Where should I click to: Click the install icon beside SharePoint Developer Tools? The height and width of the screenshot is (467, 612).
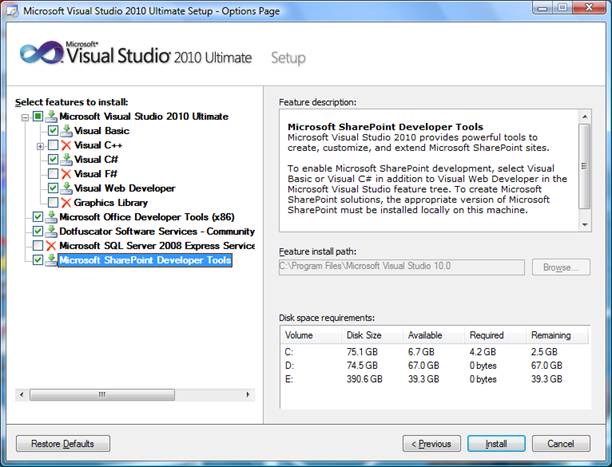[51, 260]
